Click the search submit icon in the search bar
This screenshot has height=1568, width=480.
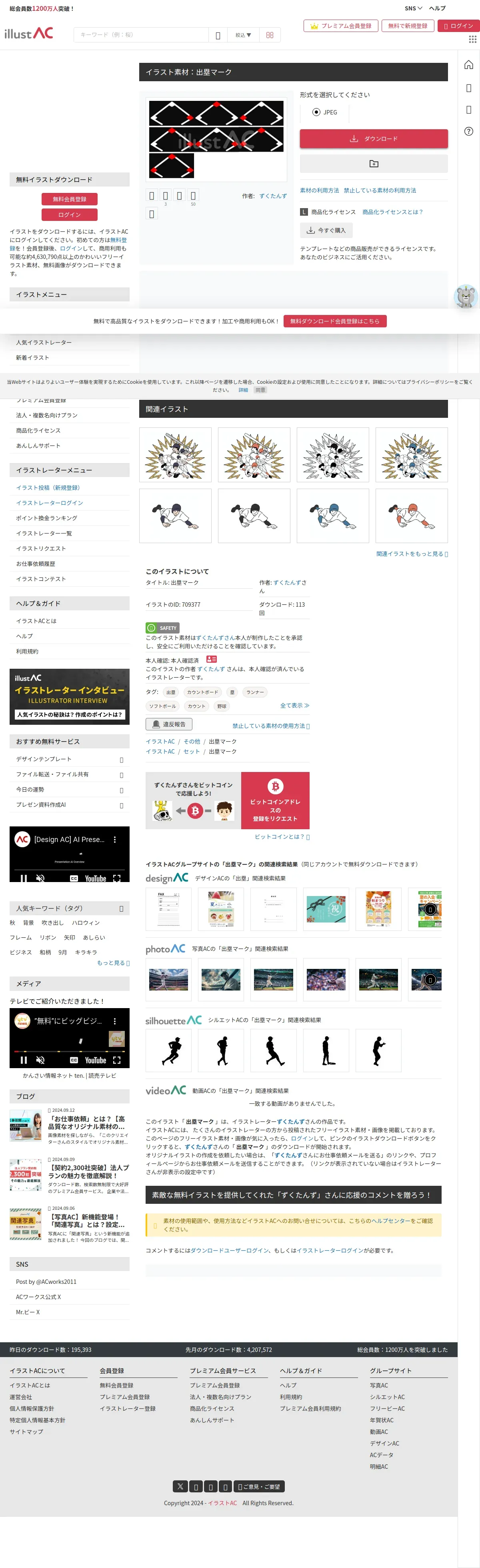(x=218, y=35)
